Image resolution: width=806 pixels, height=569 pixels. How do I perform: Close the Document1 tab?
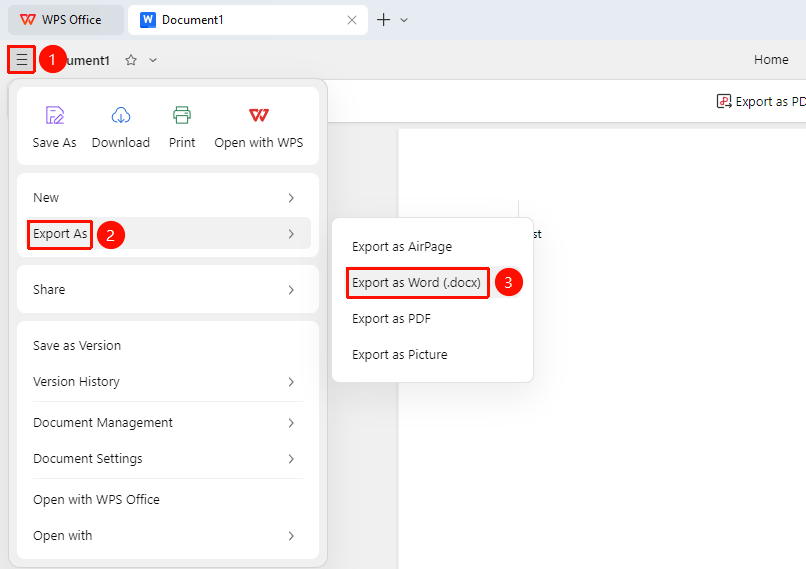(352, 20)
